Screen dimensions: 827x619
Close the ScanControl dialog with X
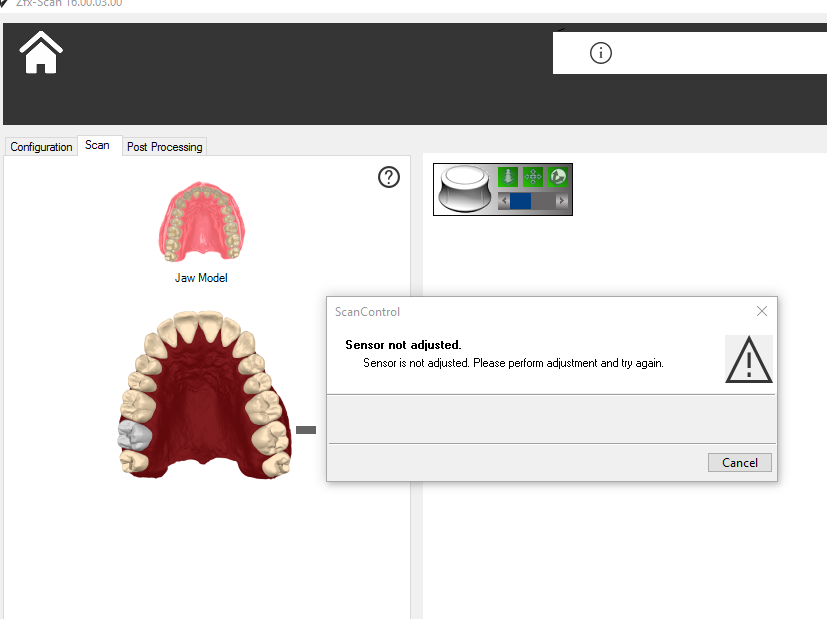(x=762, y=311)
